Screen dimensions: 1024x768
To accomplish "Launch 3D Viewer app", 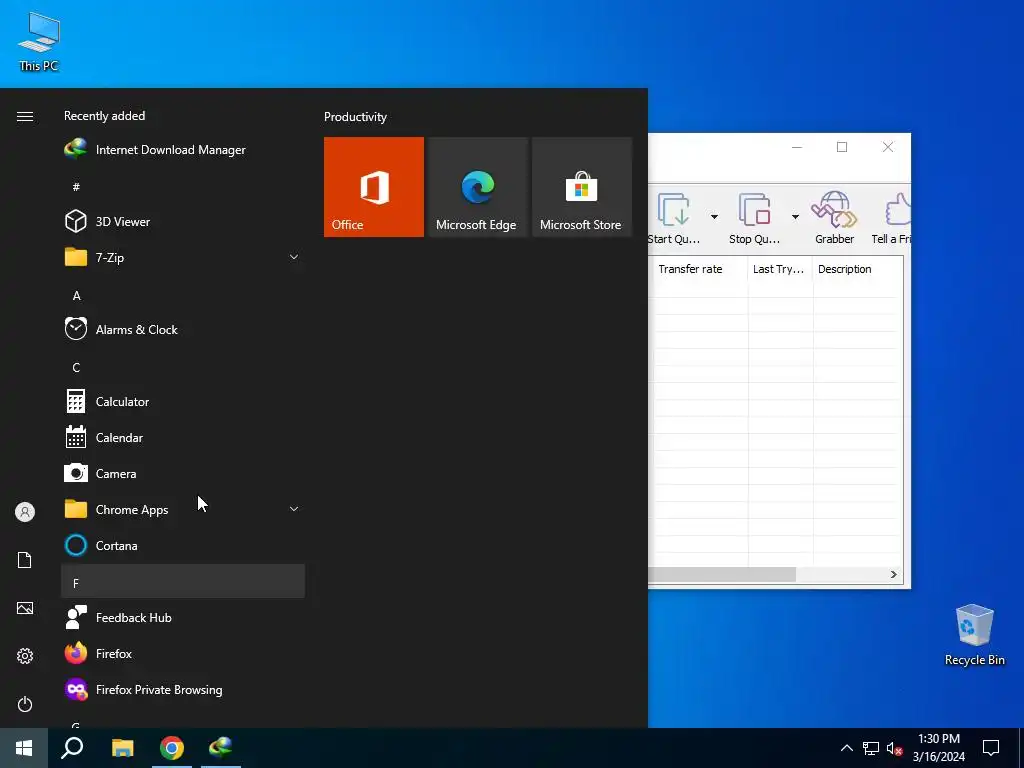I will [183, 221].
